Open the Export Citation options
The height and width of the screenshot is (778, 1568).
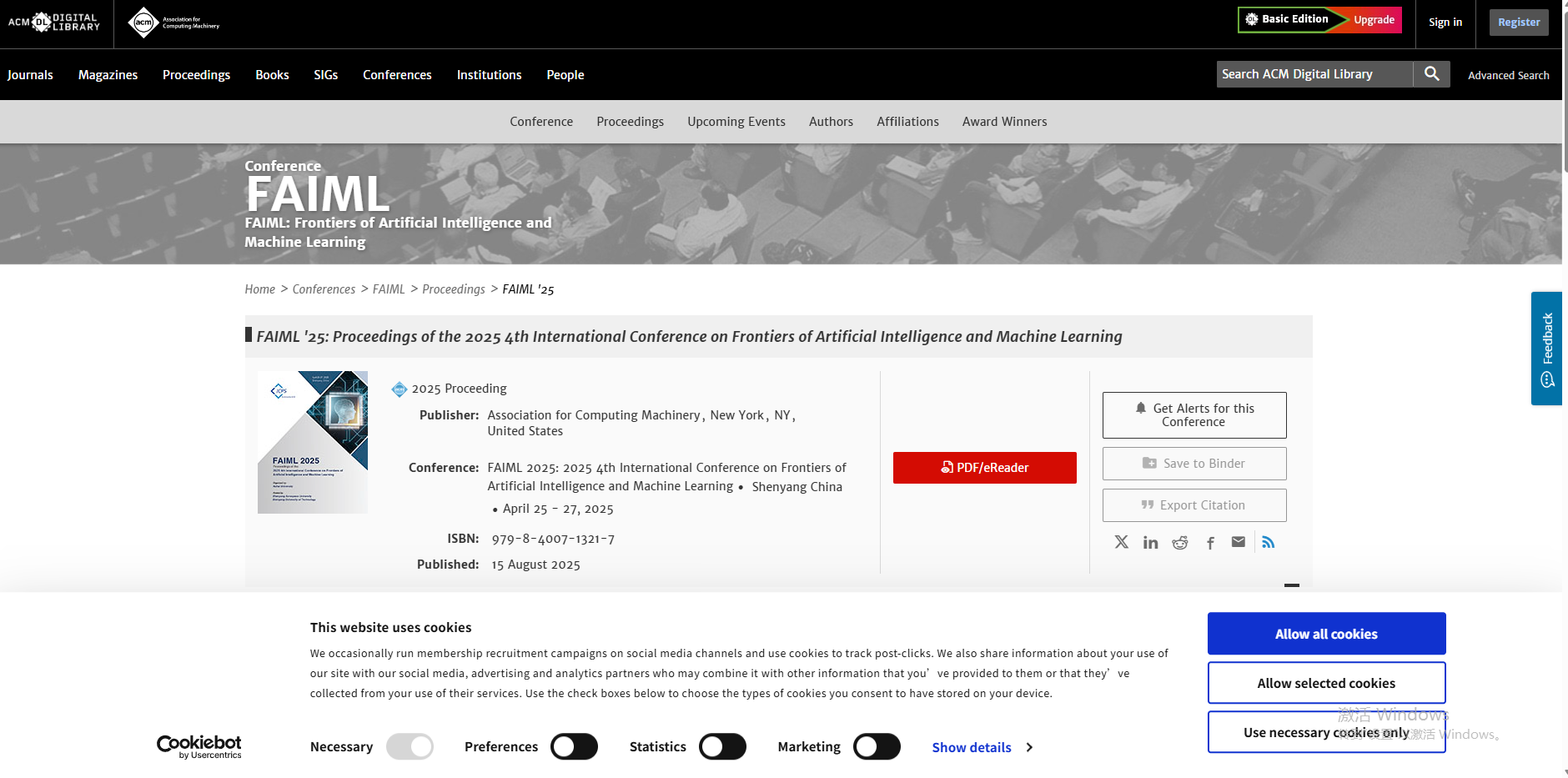(1194, 505)
